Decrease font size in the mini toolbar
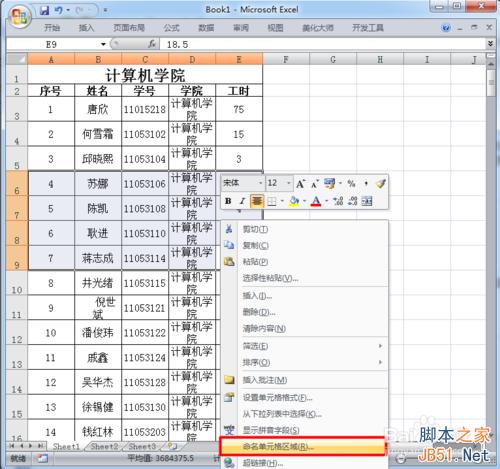 pos(315,183)
